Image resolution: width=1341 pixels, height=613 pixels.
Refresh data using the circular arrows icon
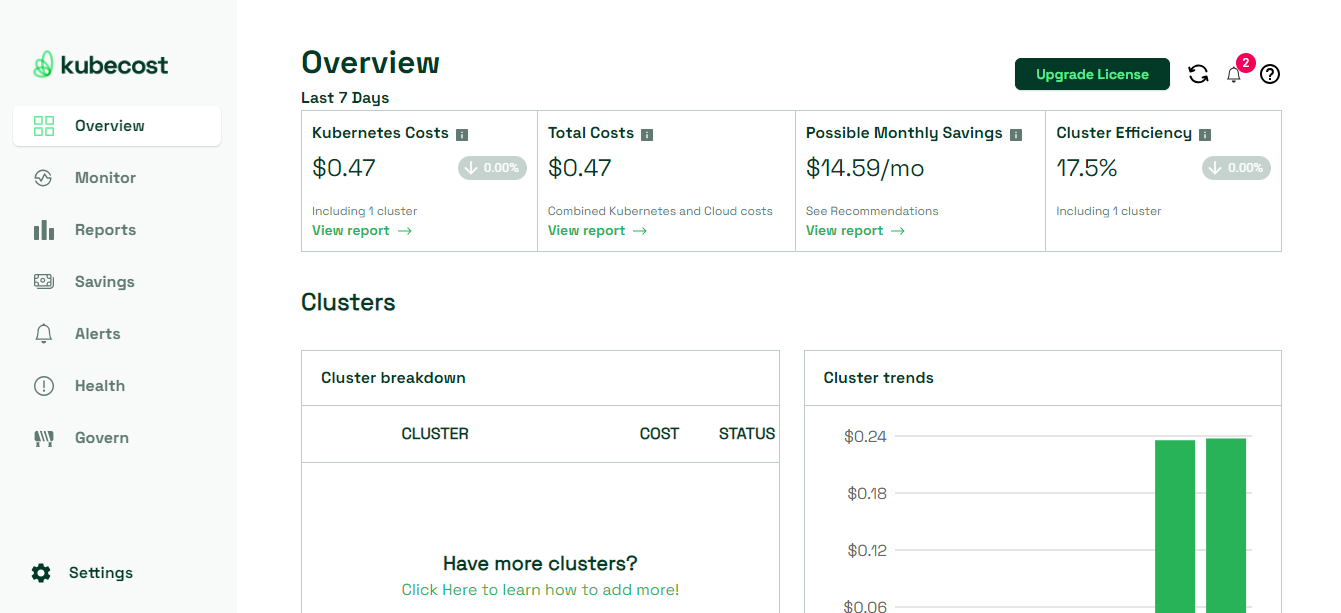pyautogui.click(x=1198, y=73)
